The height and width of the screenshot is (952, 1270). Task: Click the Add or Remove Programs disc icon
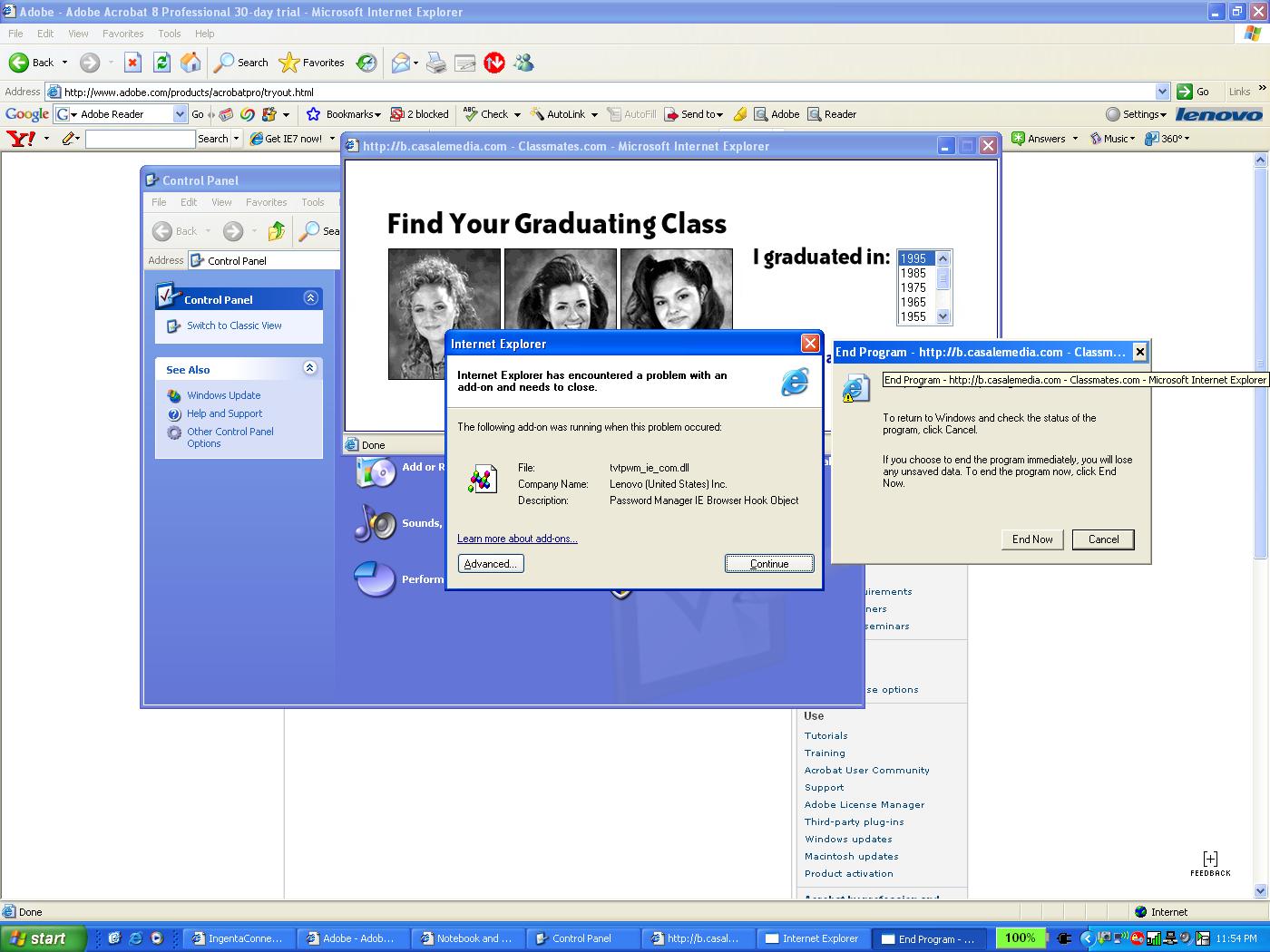376,471
